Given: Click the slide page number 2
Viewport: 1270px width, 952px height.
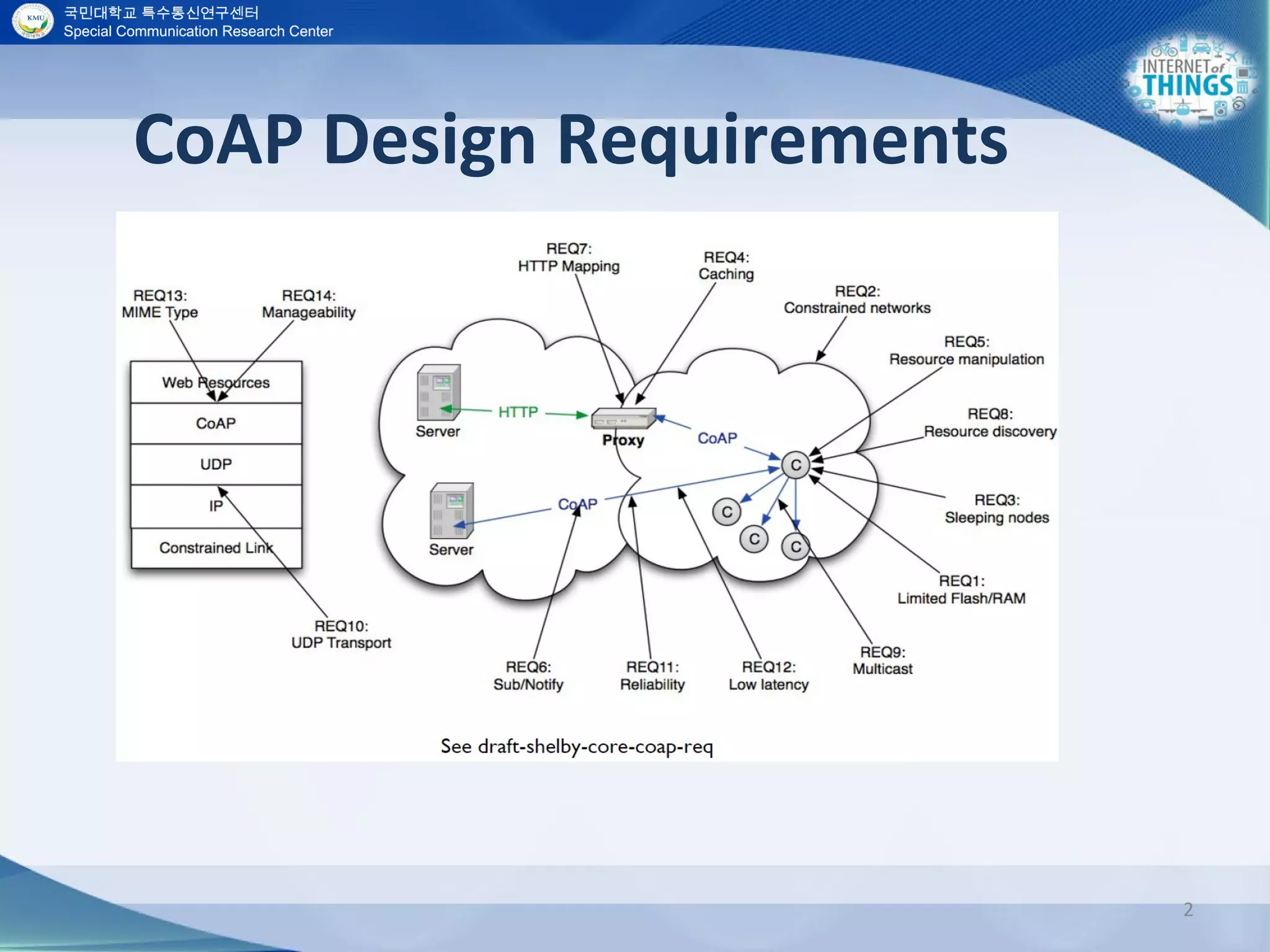Looking at the screenshot, I should (1188, 909).
